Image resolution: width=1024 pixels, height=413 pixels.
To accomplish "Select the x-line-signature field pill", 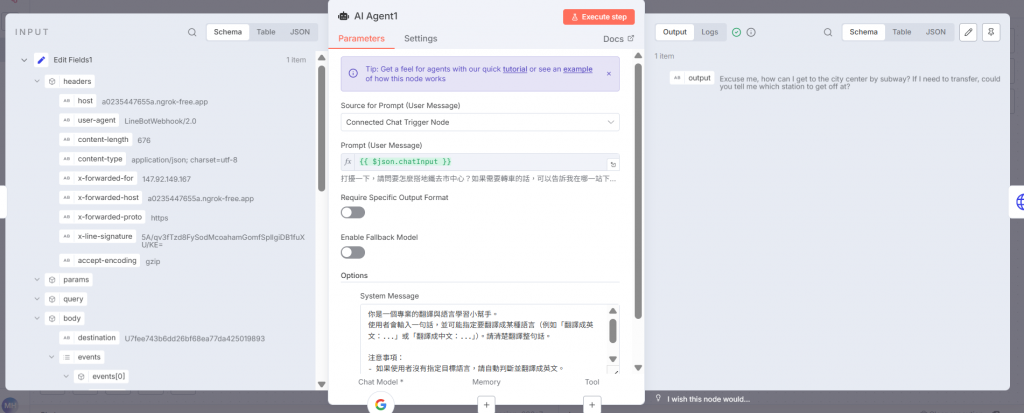I will [98, 236].
